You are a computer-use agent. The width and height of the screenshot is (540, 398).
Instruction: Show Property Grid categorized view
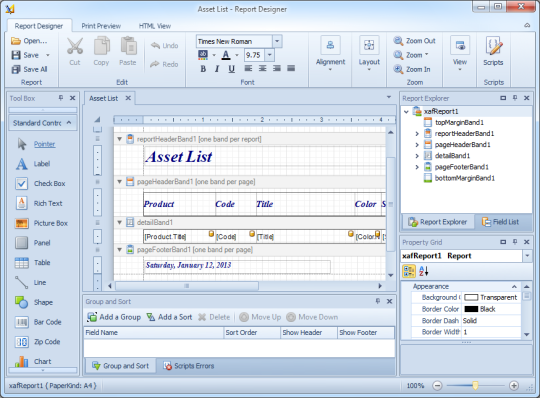tap(409, 271)
